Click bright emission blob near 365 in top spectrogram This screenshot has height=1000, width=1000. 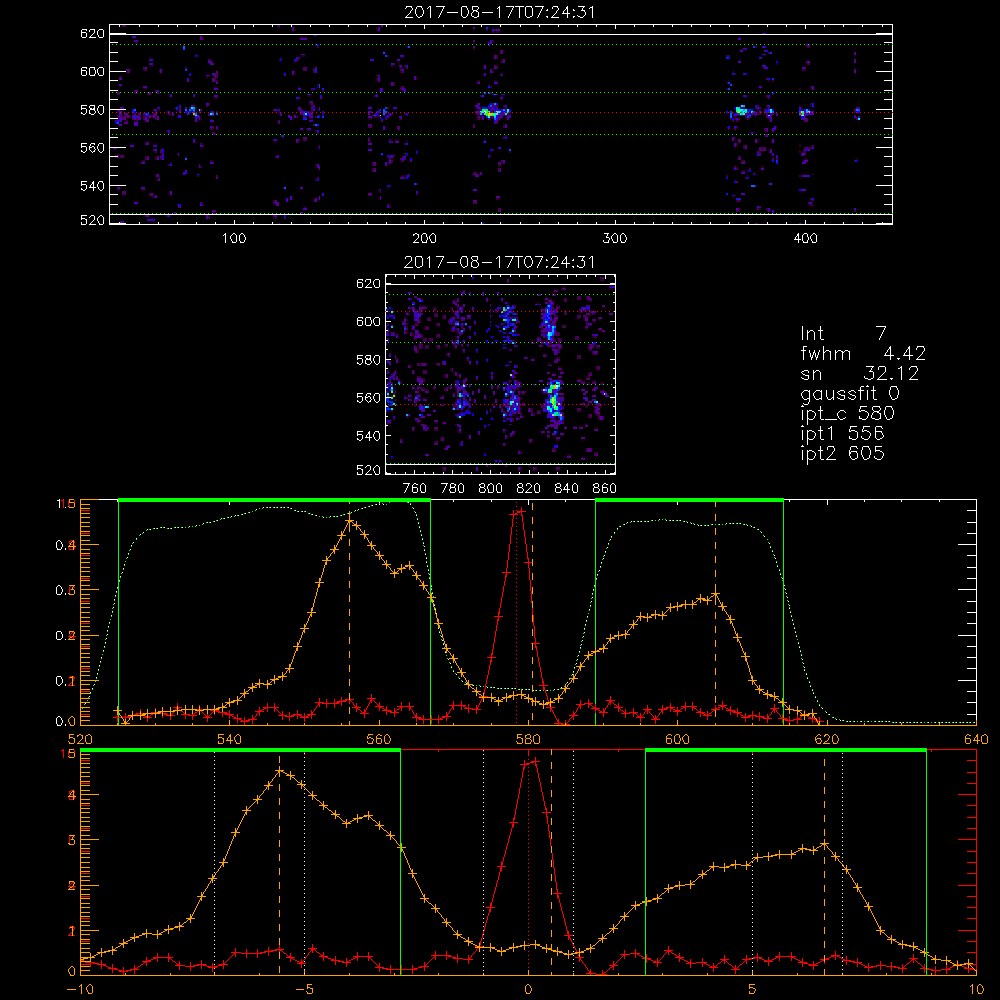pyautogui.click(x=742, y=112)
